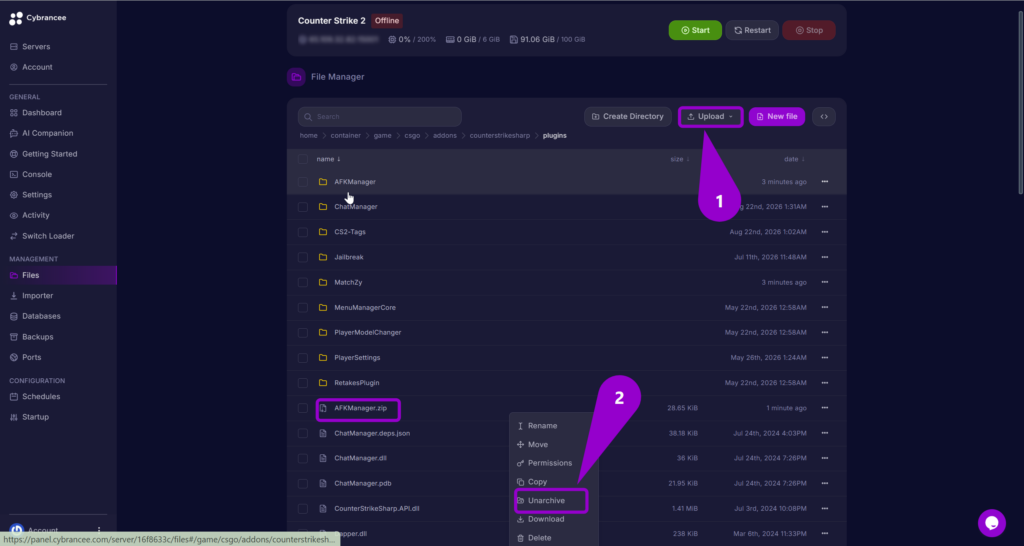Open the File Manager folder icon
This screenshot has width=1024, height=546.
[x=296, y=77]
